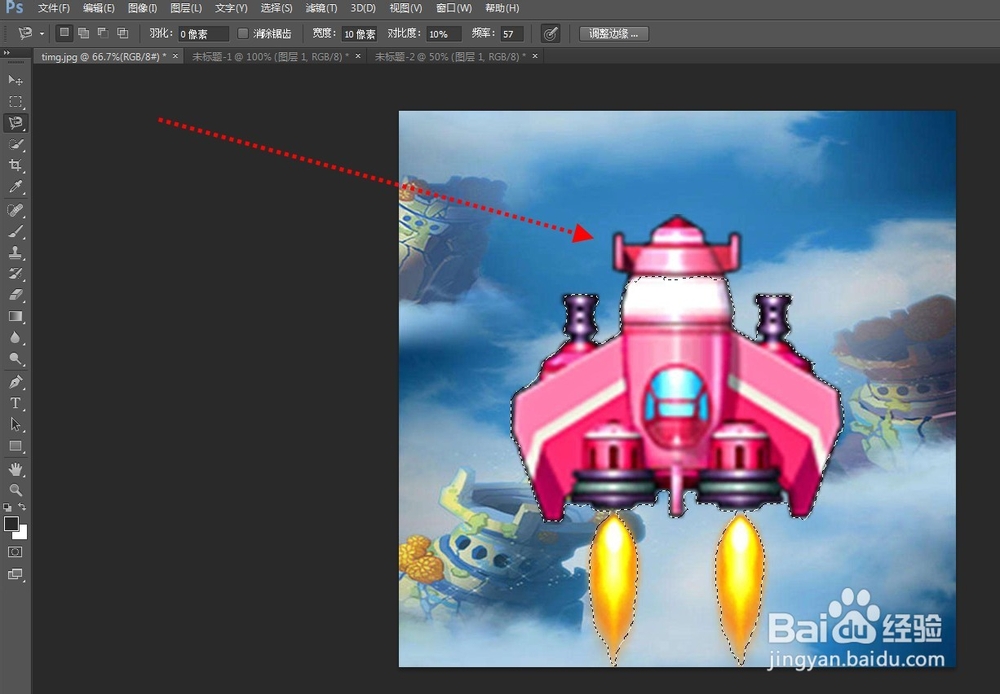
Task: Close the 未标题-1 document tab
Action: click(x=358, y=56)
